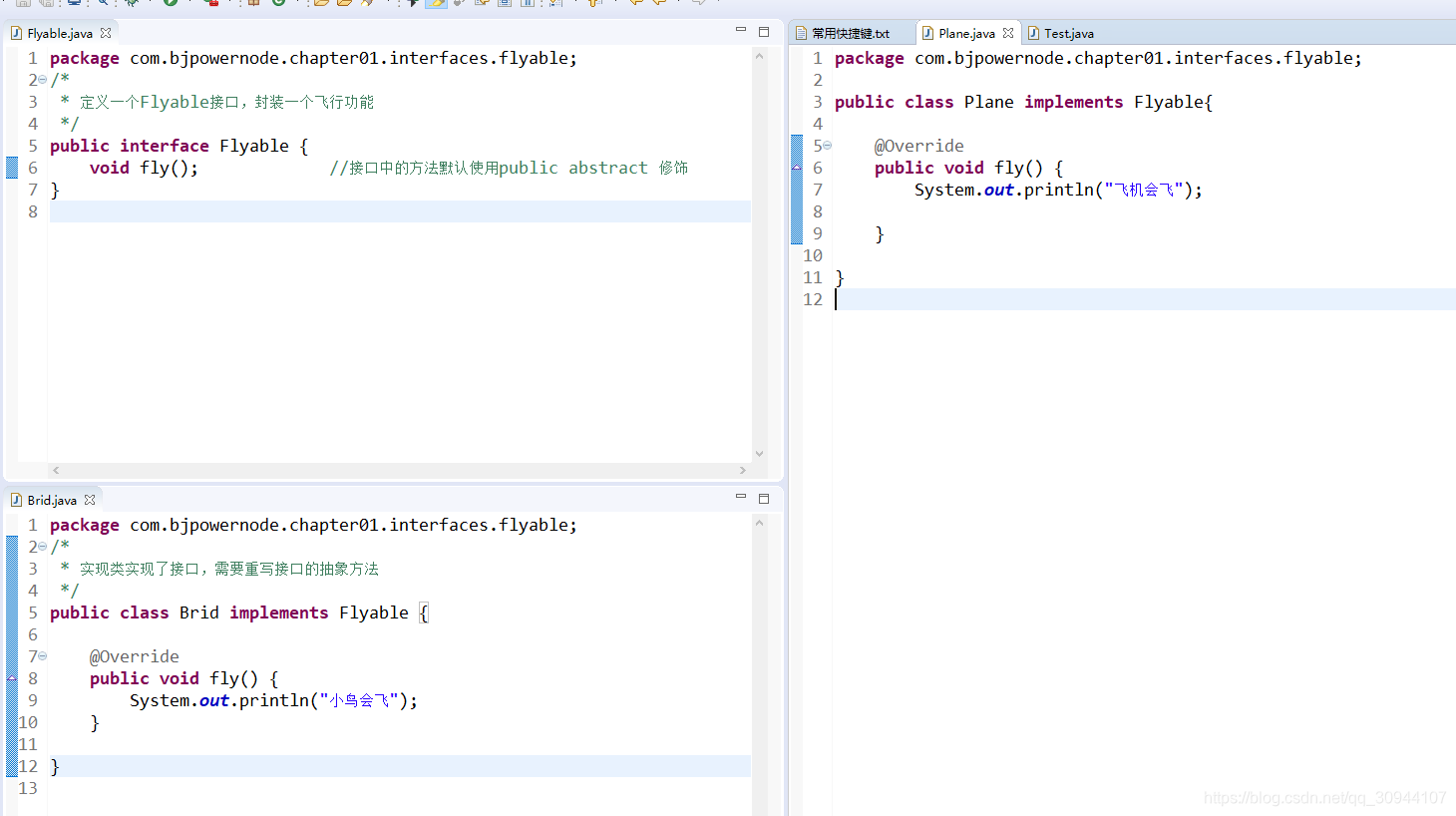Click line number 12 in Plane.java gutter
Screen dimensions: 1456x816
coord(813,299)
